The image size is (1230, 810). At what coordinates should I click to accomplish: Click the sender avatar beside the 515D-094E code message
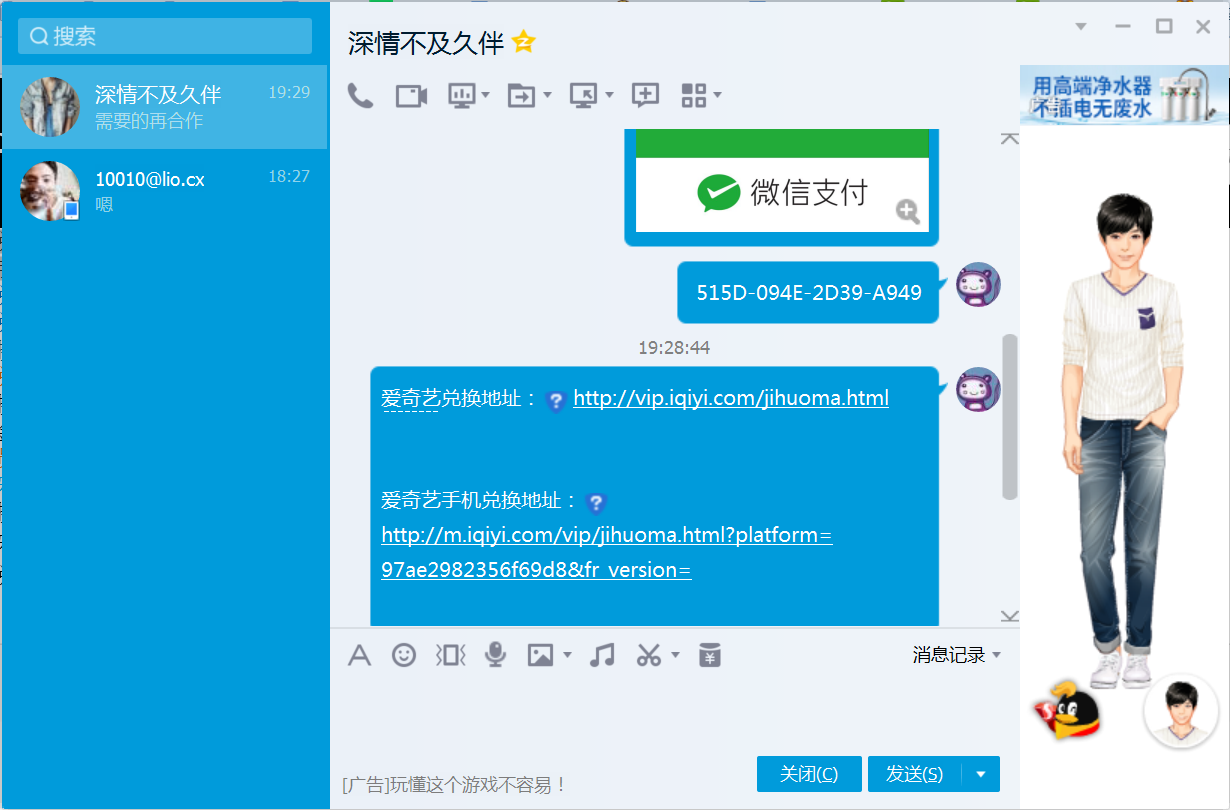978,285
